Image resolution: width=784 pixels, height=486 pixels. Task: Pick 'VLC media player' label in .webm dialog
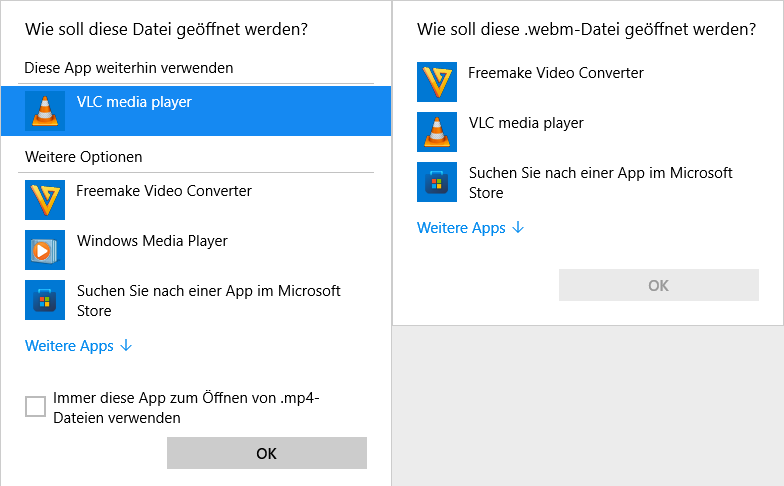pos(526,123)
